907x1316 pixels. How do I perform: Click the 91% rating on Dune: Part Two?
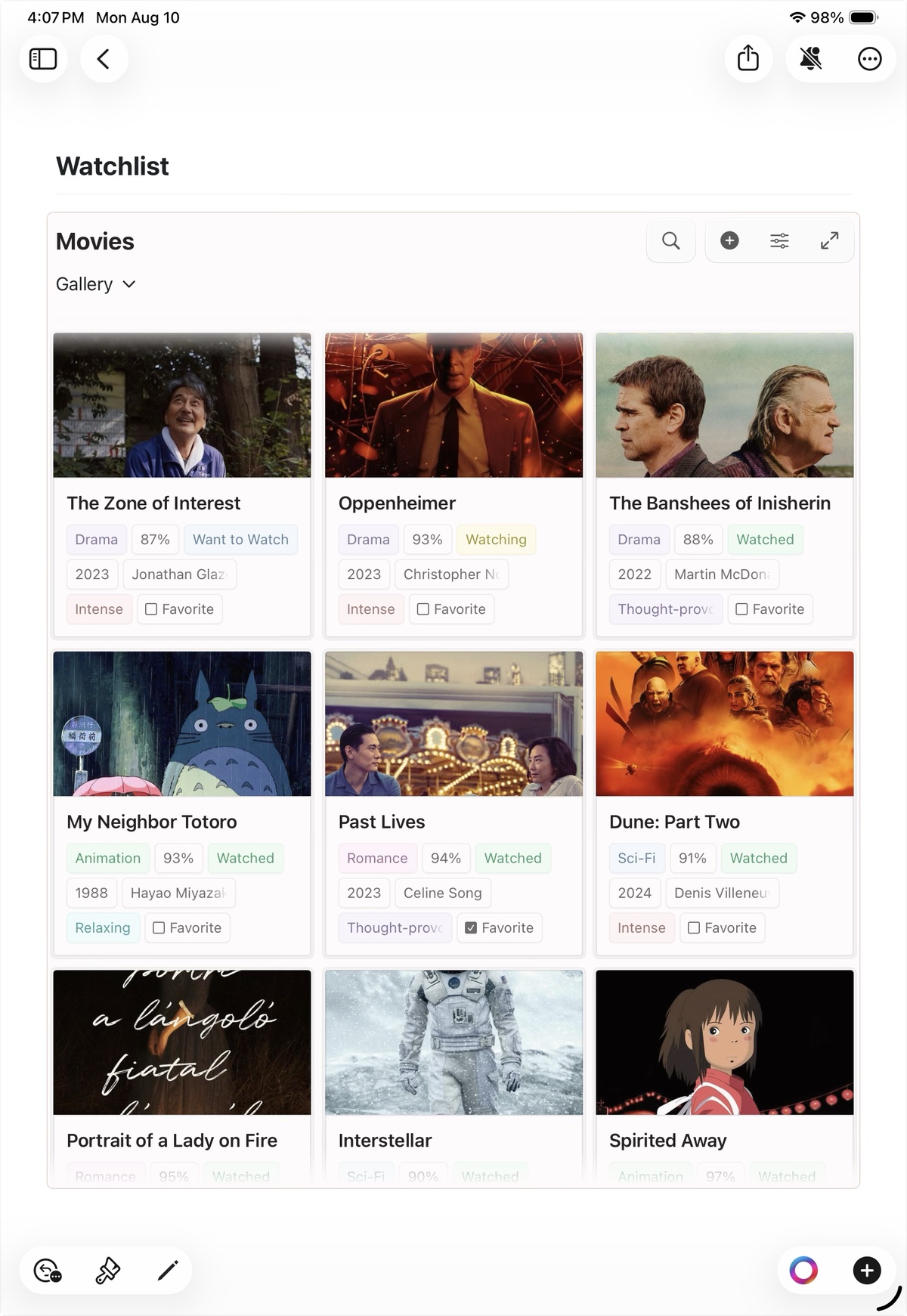pyautogui.click(x=692, y=859)
